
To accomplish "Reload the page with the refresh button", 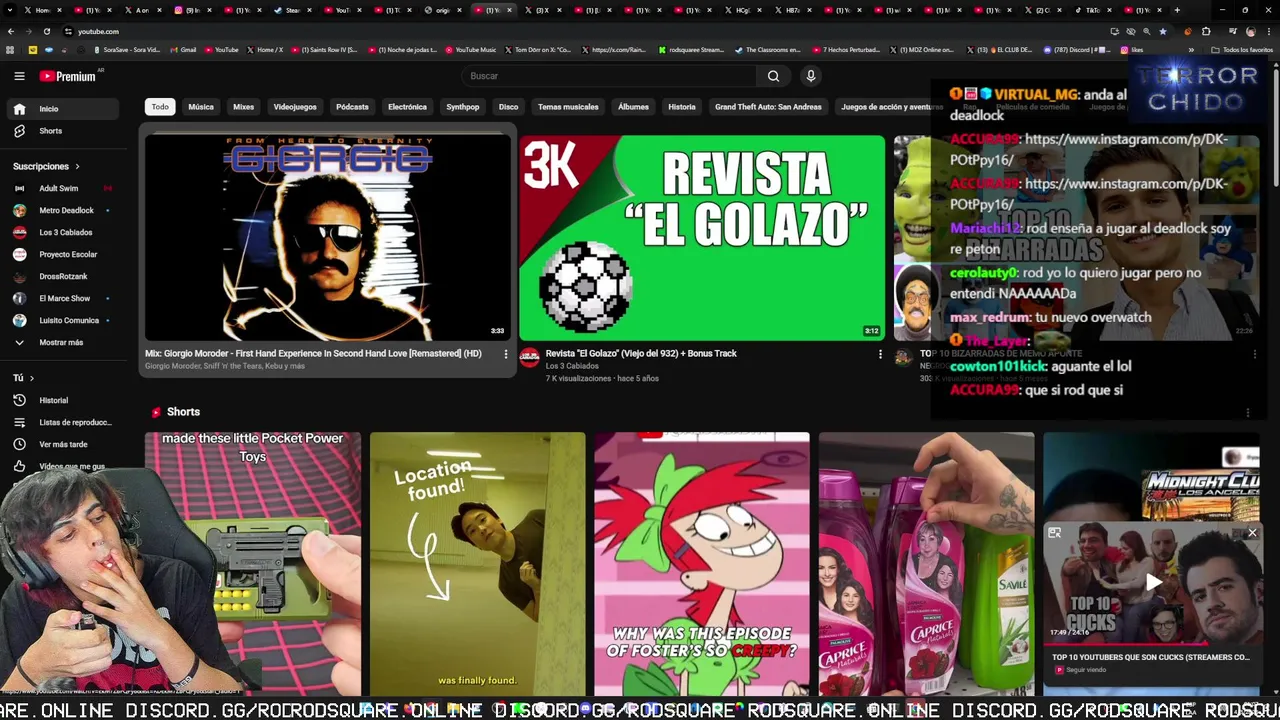I will point(46,31).
